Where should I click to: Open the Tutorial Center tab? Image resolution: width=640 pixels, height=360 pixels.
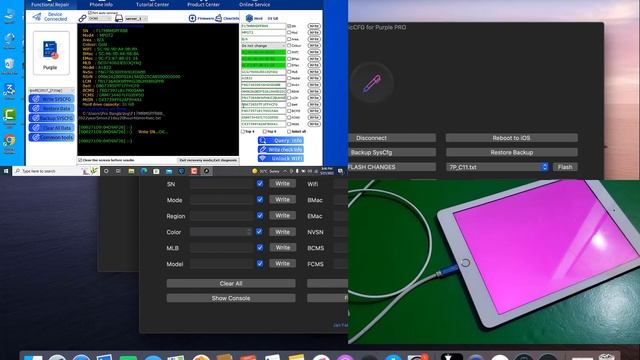coord(152,4)
